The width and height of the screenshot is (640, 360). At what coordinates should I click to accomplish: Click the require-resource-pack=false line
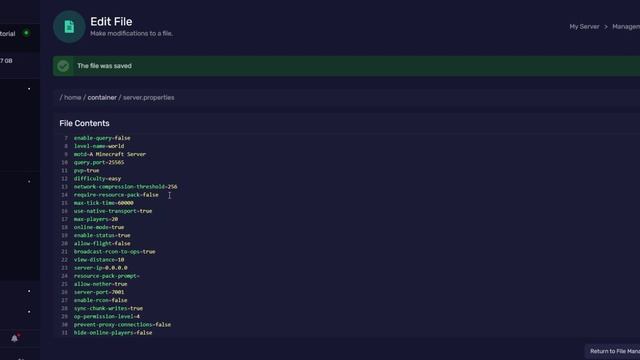116,195
